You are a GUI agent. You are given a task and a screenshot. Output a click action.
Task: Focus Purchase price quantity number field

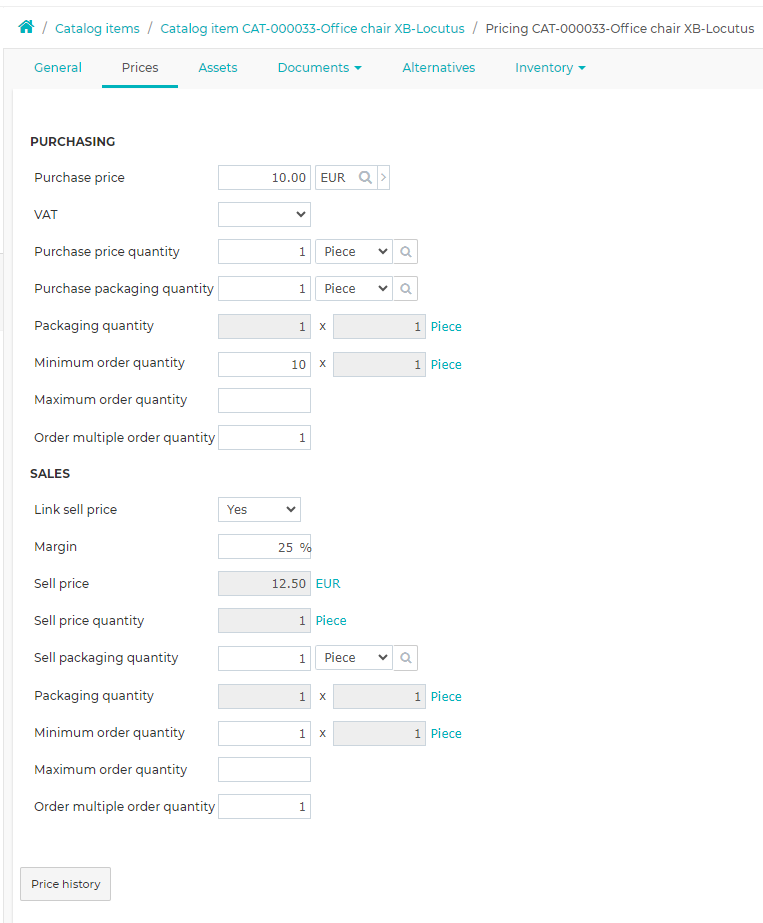pos(264,252)
